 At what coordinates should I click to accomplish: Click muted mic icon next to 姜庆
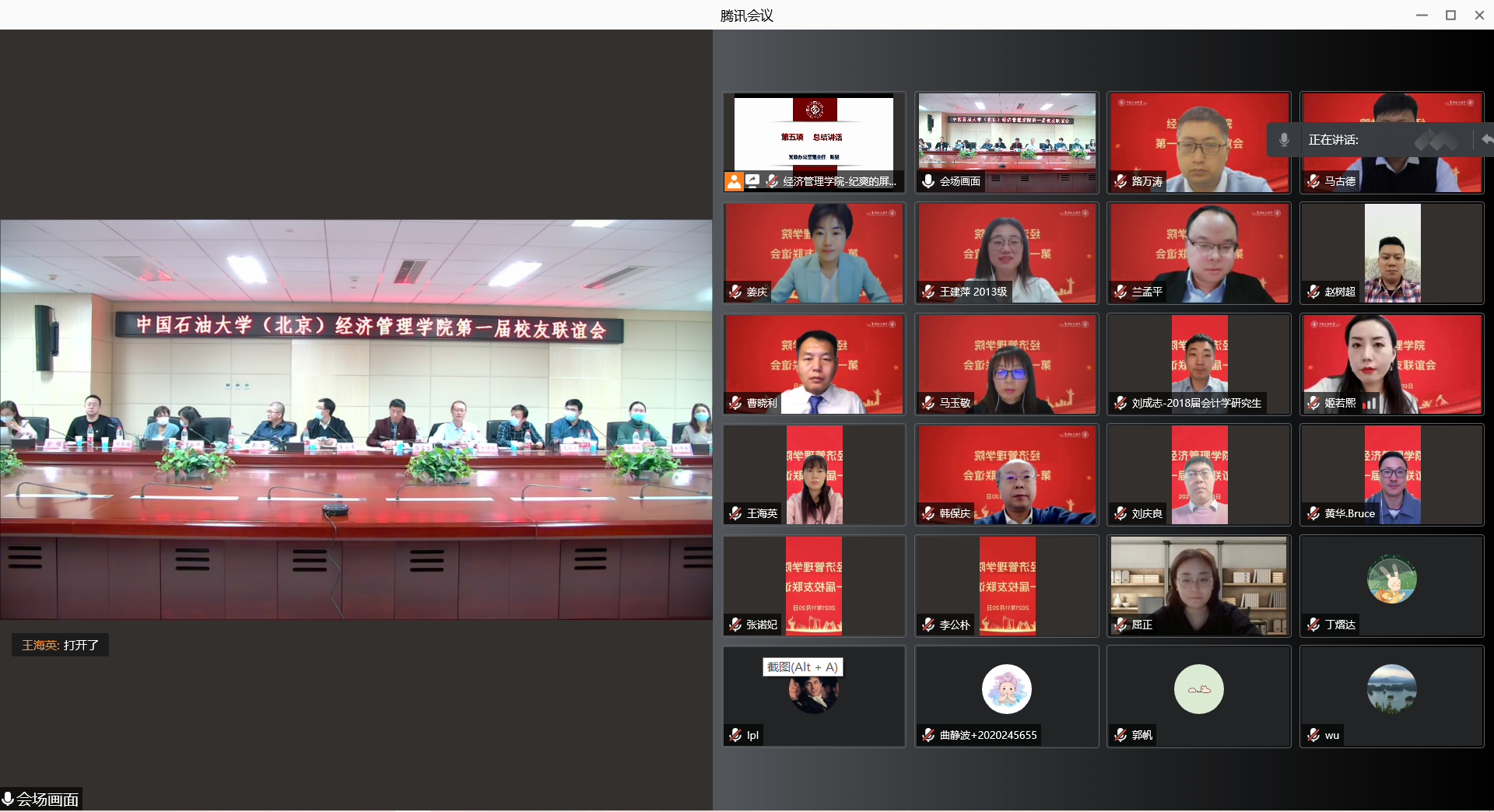[735, 292]
